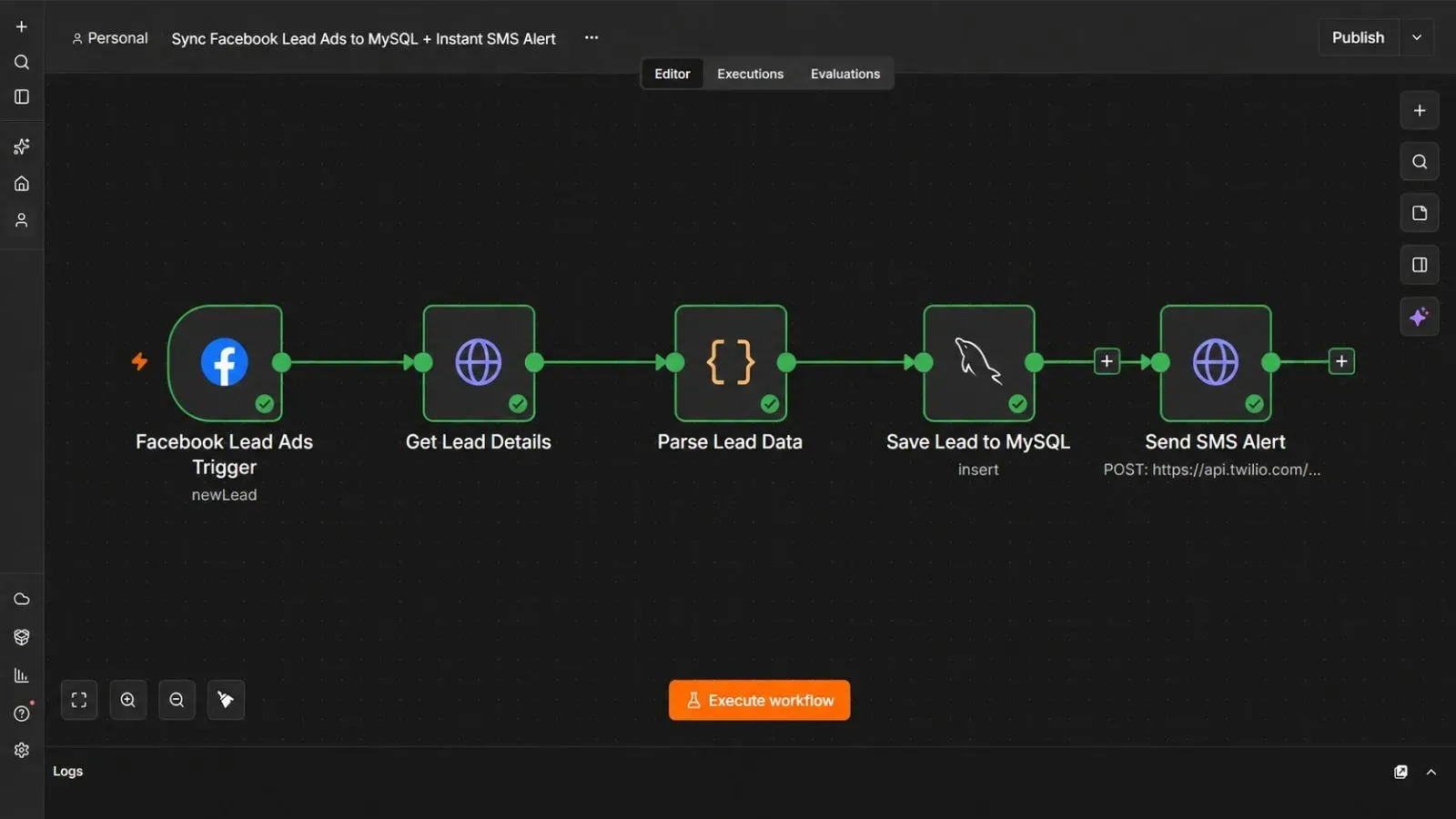This screenshot has width=1456, height=819.
Task: Open the cube templates icon in left sidebar
Action: click(22, 637)
